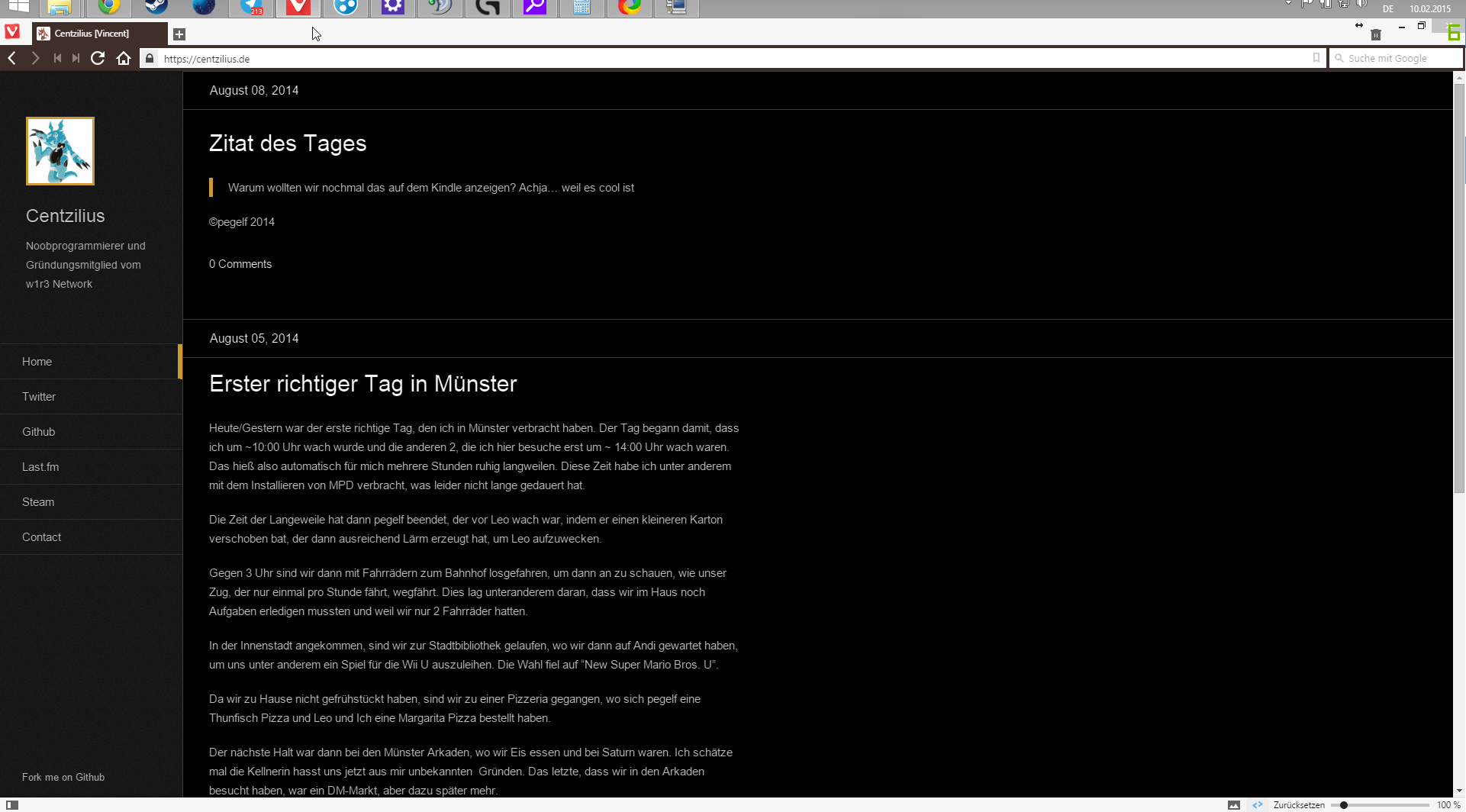The width and height of the screenshot is (1466, 812).
Task: Select the Github sidebar menu item
Action: click(39, 432)
